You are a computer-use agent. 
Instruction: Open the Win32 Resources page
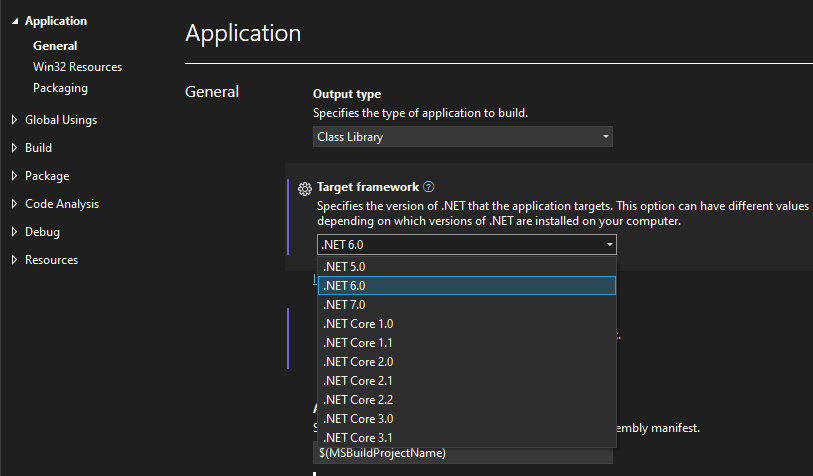(x=77, y=67)
